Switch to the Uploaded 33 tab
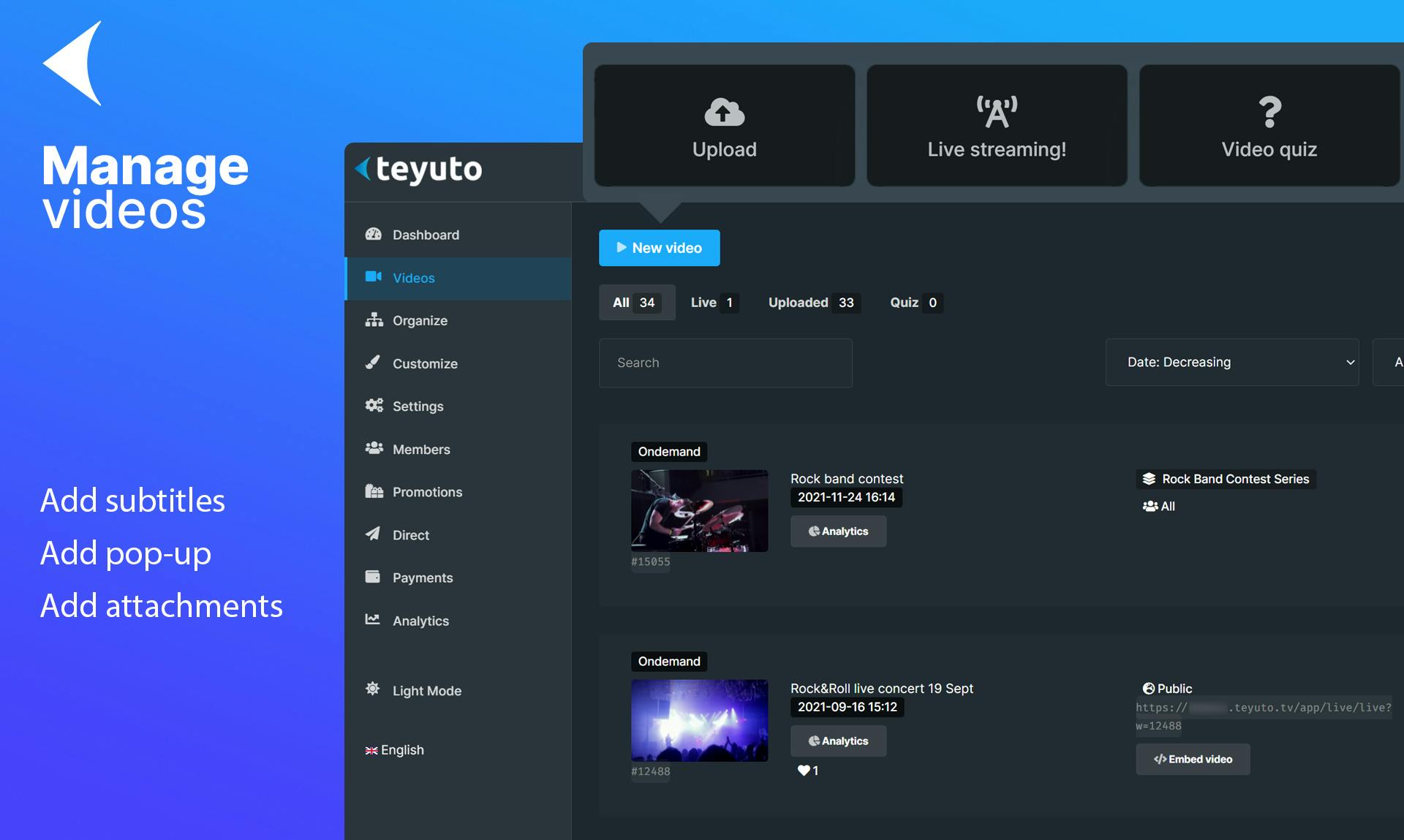 [x=814, y=303]
